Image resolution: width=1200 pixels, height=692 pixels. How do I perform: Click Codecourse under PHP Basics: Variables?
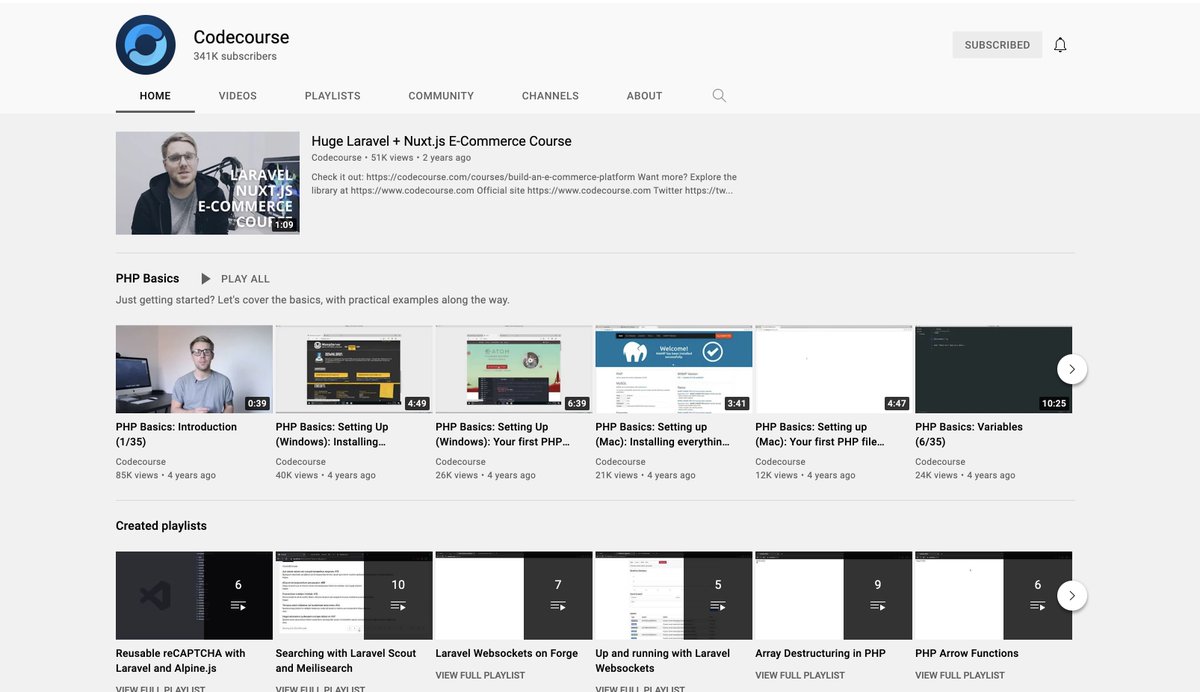940,462
